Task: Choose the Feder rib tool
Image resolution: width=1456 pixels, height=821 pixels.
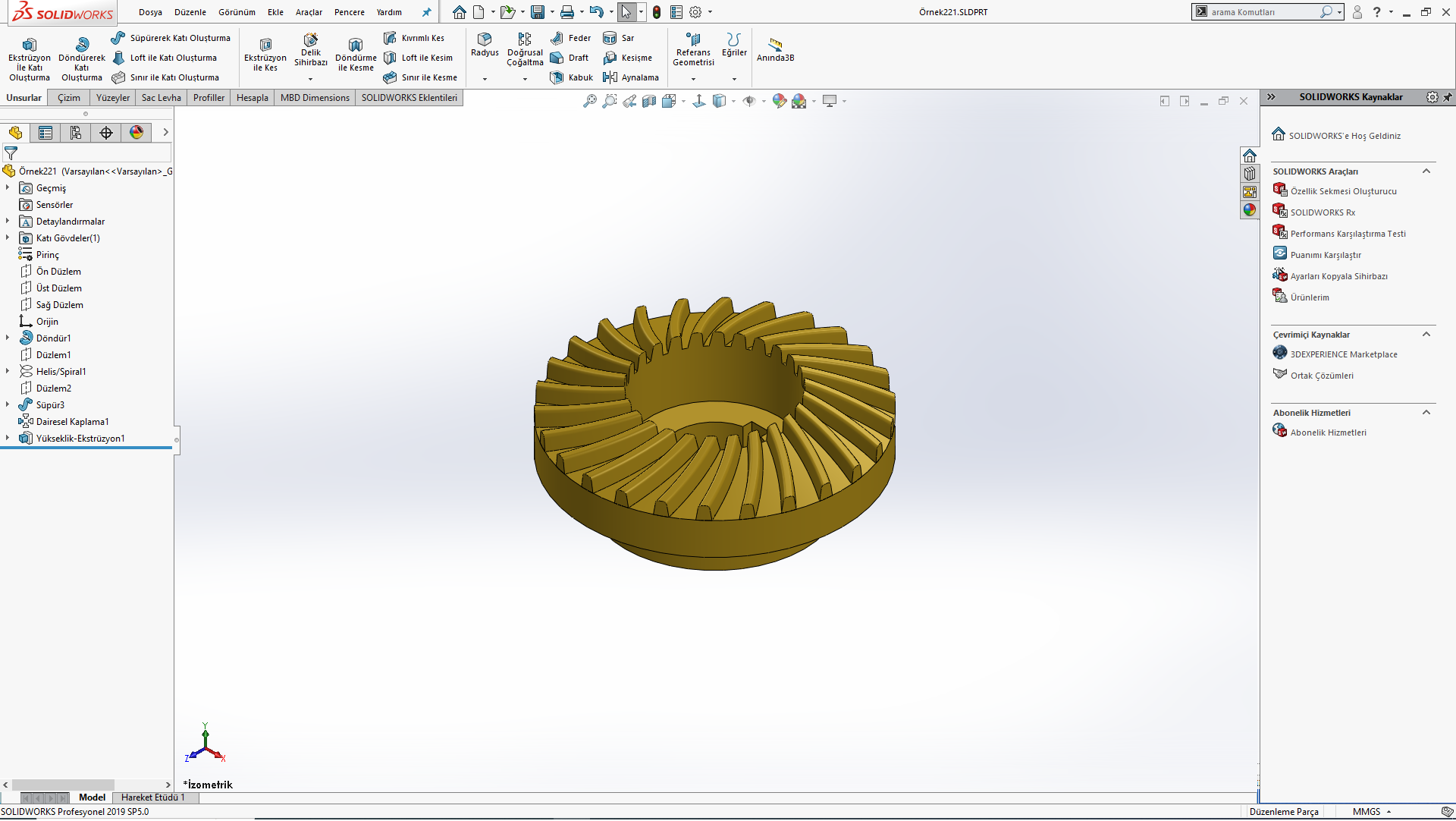Action: [570, 38]
